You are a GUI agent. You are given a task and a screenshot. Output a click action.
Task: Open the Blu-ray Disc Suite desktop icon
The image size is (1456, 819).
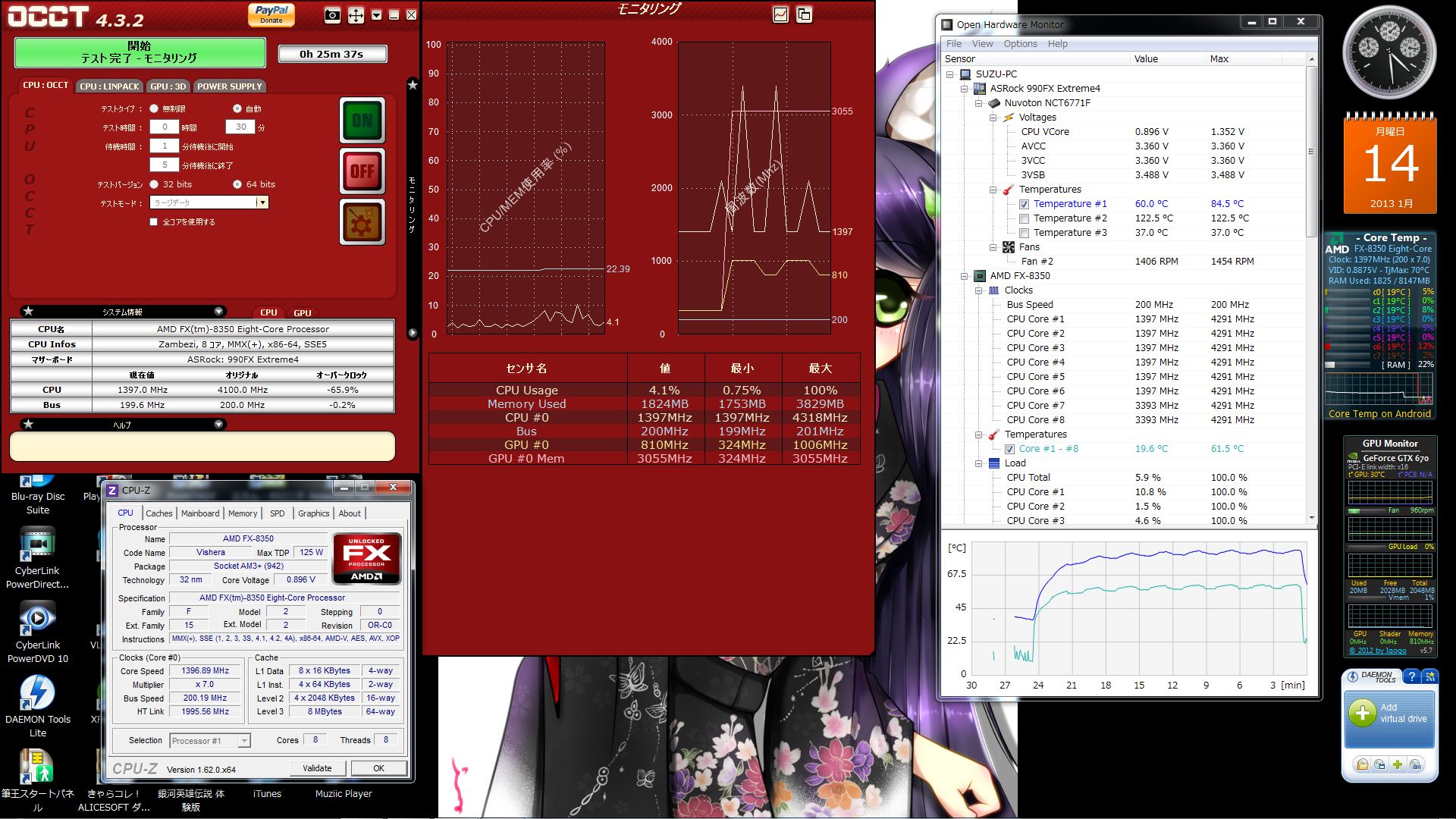(x=38, y=494)
